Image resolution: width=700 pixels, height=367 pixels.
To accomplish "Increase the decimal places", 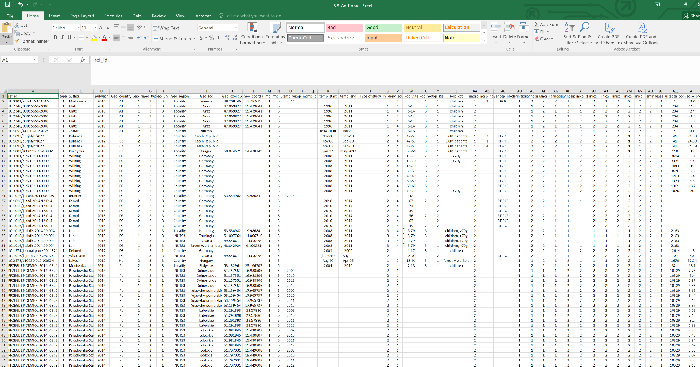I will coord(228,38).
